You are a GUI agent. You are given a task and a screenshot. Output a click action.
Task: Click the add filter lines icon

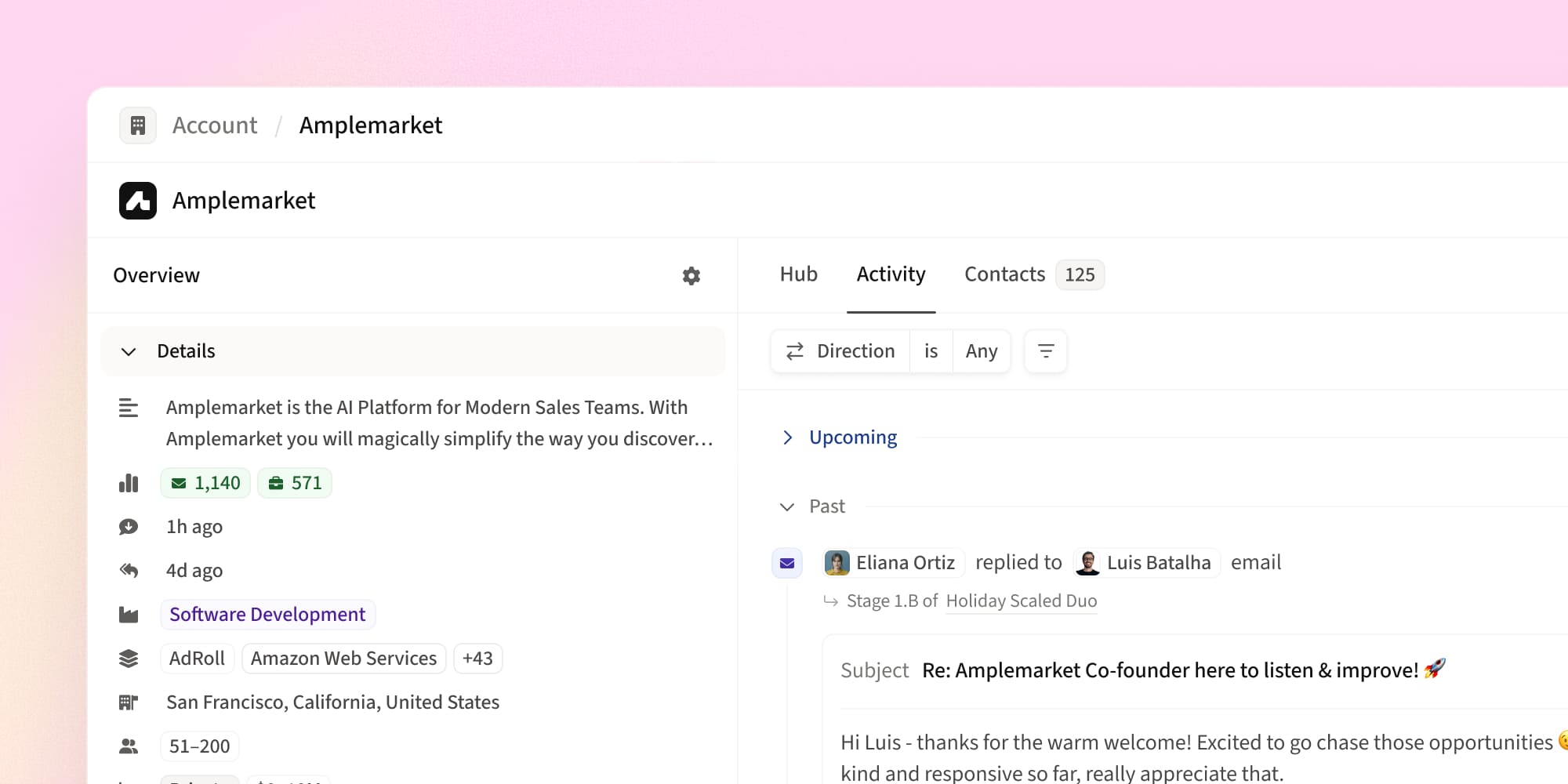point(1046,351)
